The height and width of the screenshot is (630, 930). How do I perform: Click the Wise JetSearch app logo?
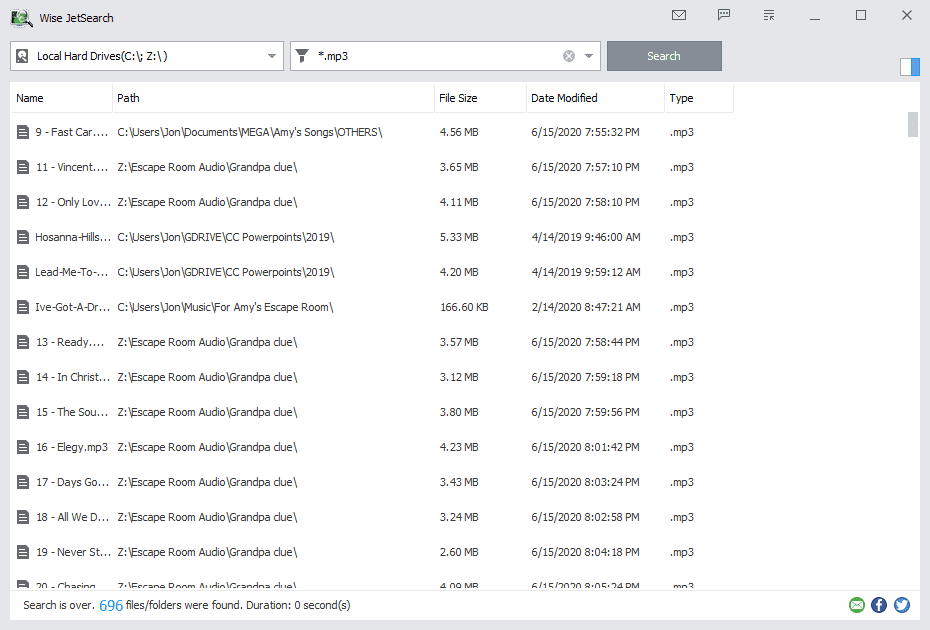21,18
